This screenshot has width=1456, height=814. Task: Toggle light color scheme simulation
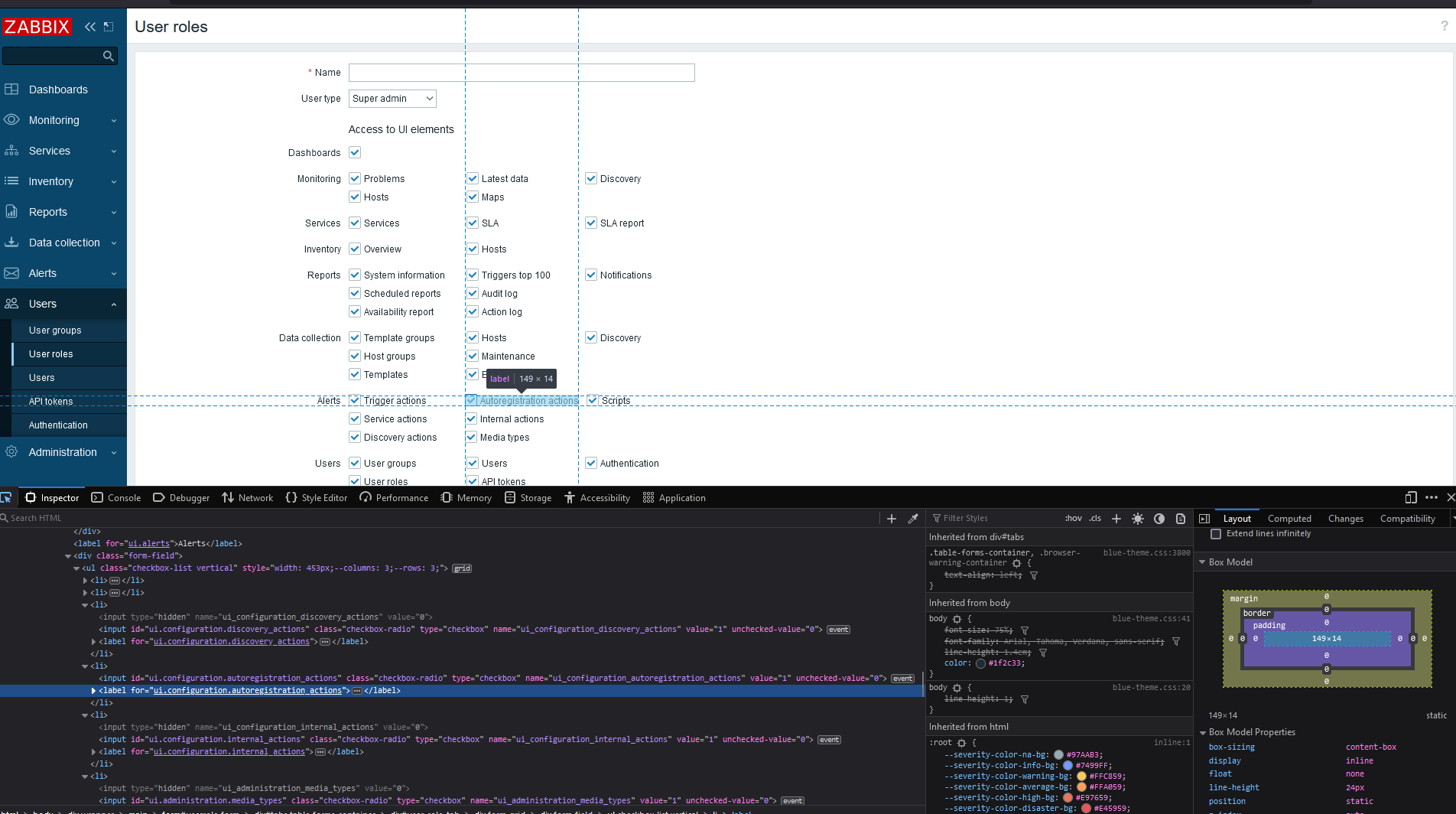click(1138, 518)
